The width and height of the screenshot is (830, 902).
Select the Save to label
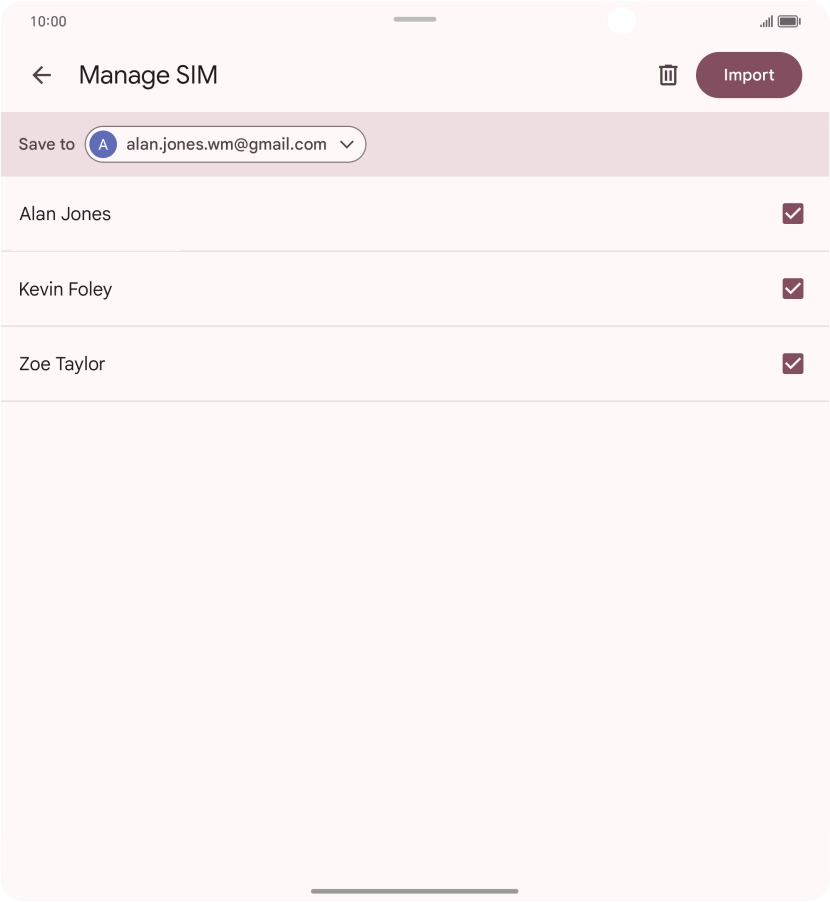click(46, 144)
